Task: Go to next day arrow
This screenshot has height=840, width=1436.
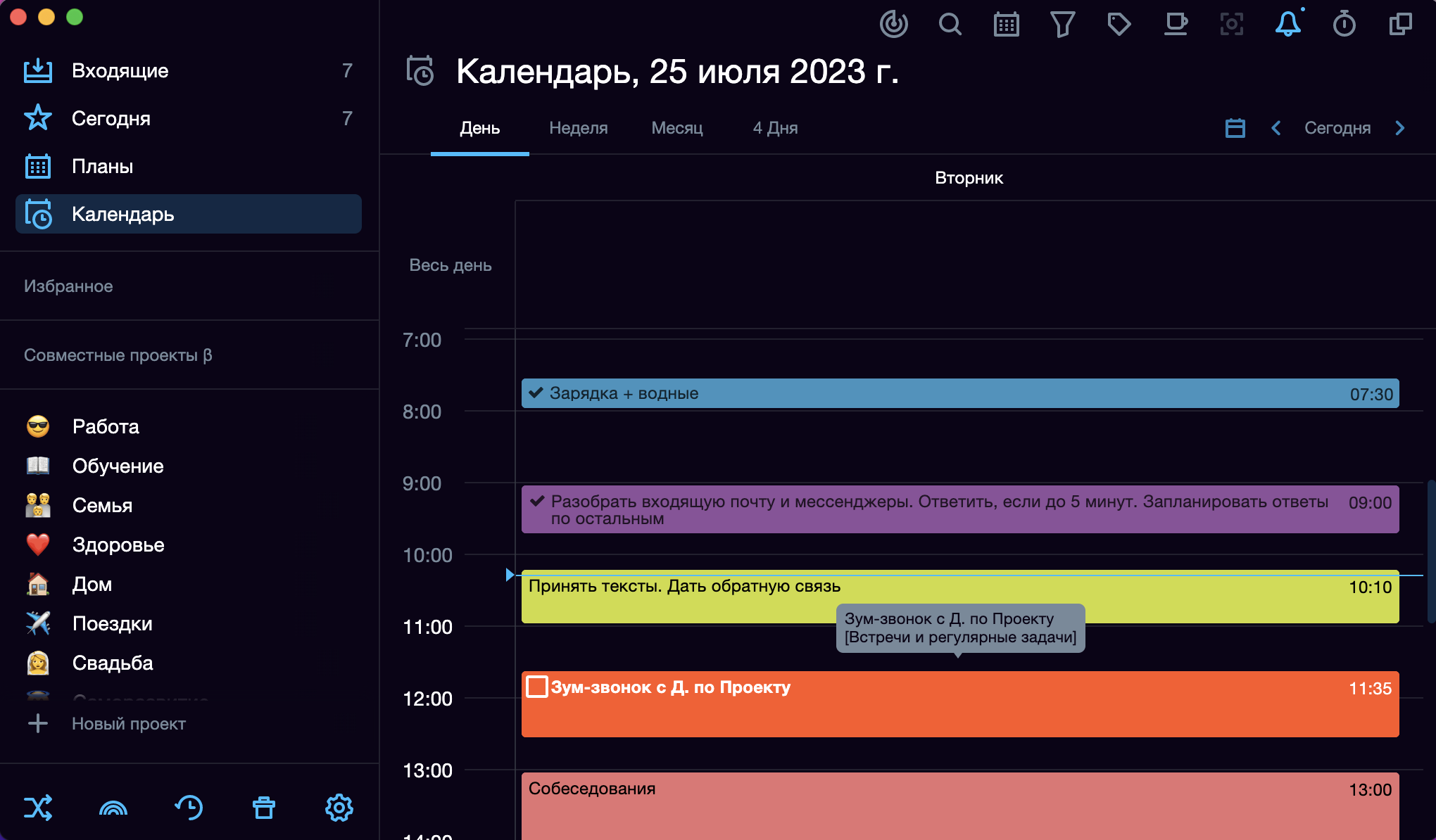Action: [1399, 128]
